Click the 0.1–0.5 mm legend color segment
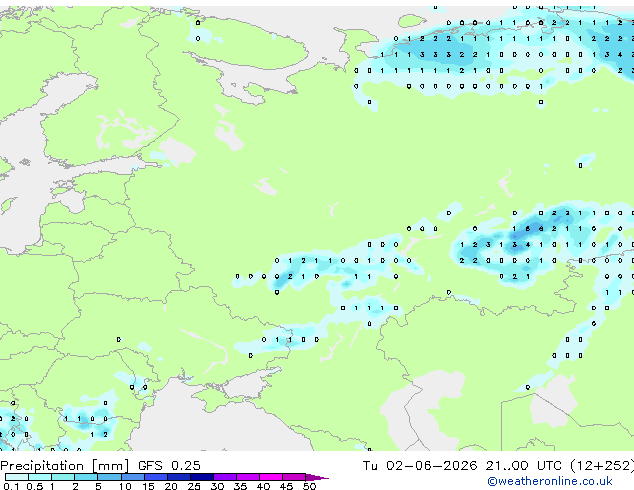 [17, 477]
